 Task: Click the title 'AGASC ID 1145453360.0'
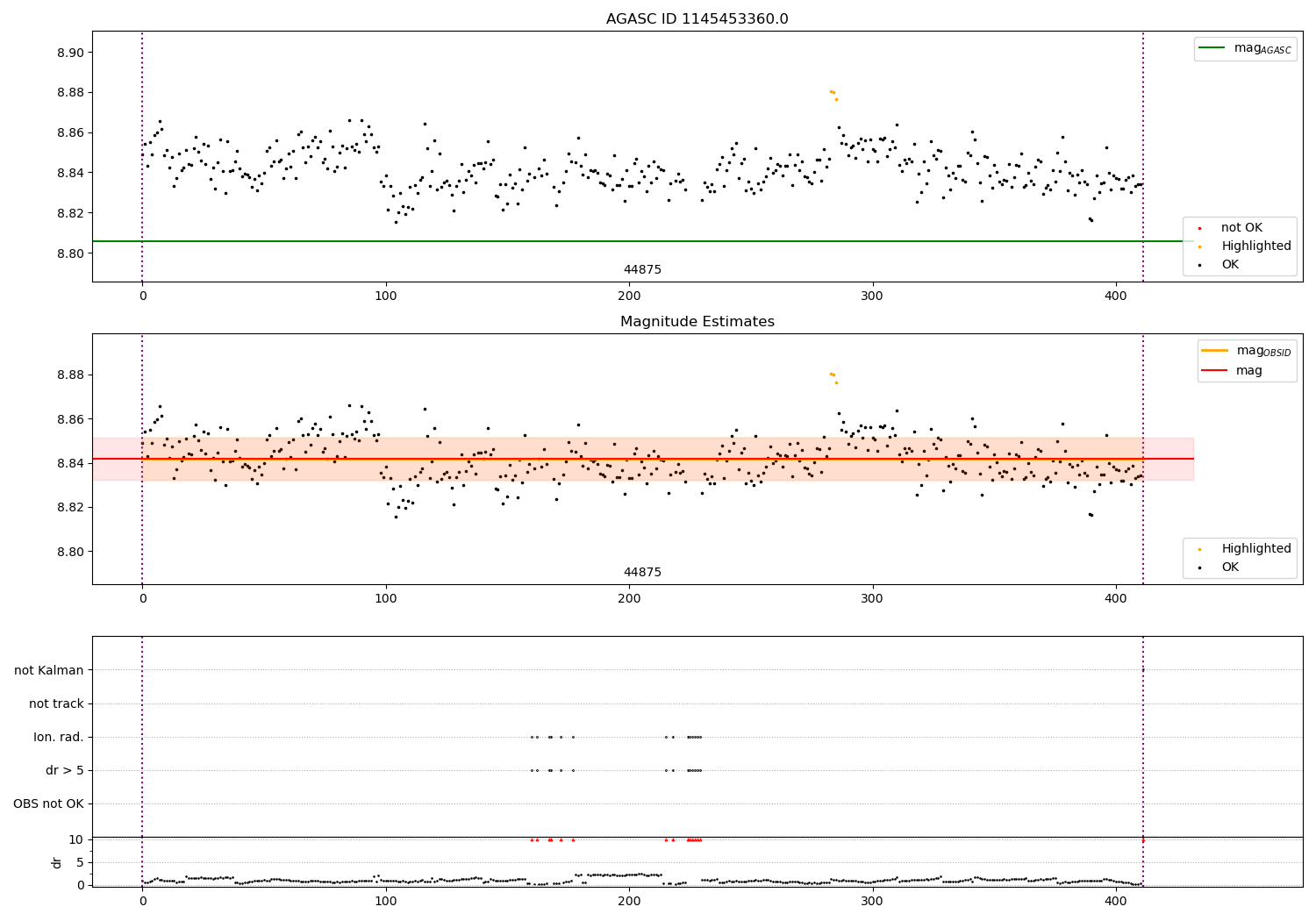coord(697,19)
